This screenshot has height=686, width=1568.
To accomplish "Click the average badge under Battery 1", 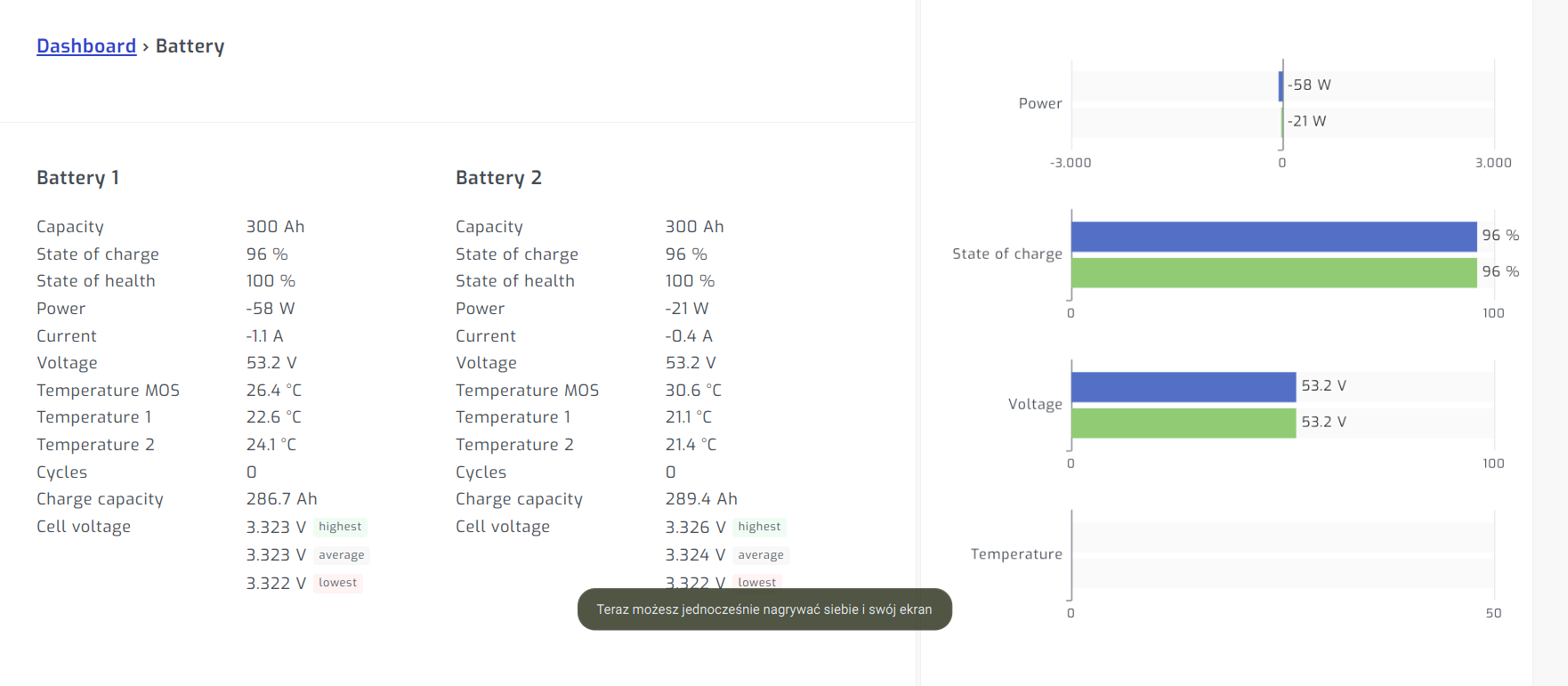I will pyautogui.click(x=341, y=554).
